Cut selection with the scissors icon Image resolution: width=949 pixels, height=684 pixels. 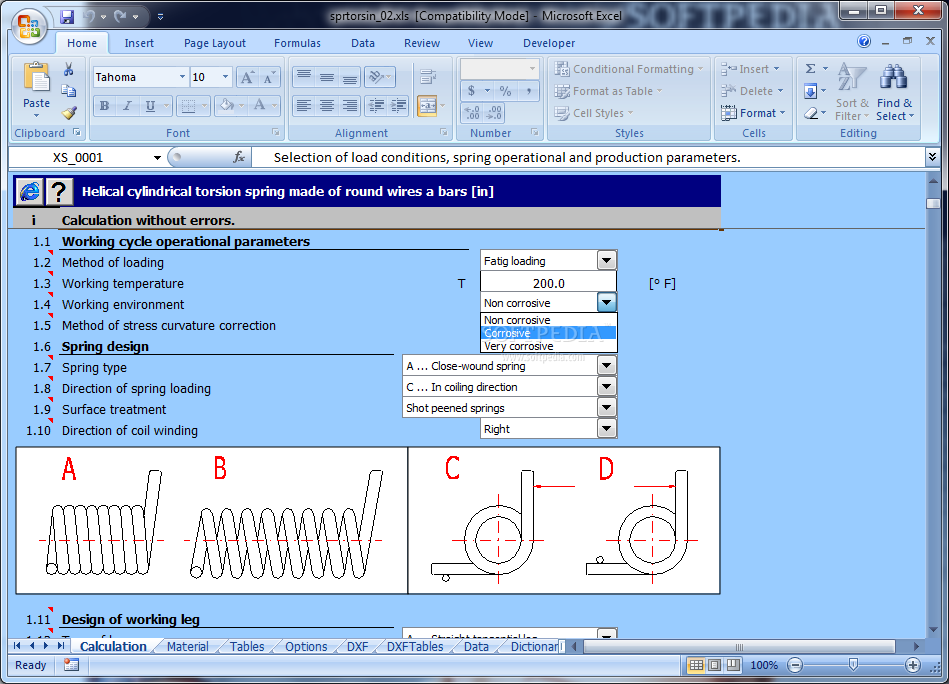tap(68, 69)
